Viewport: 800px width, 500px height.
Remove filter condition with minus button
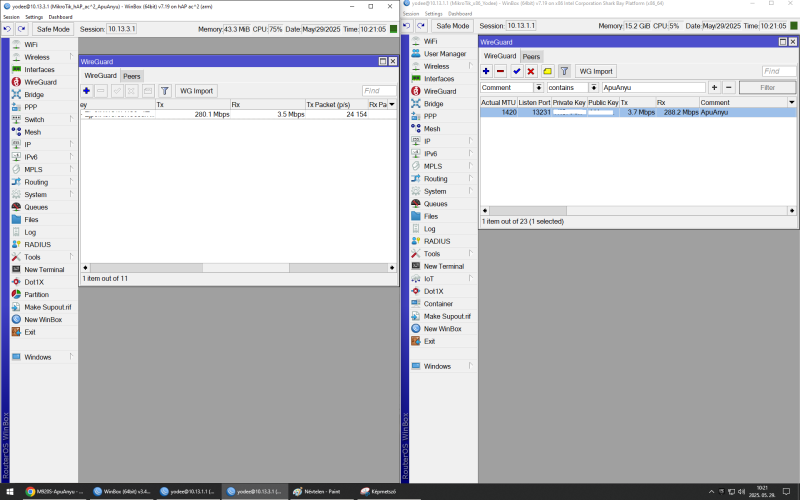[729, 88]
